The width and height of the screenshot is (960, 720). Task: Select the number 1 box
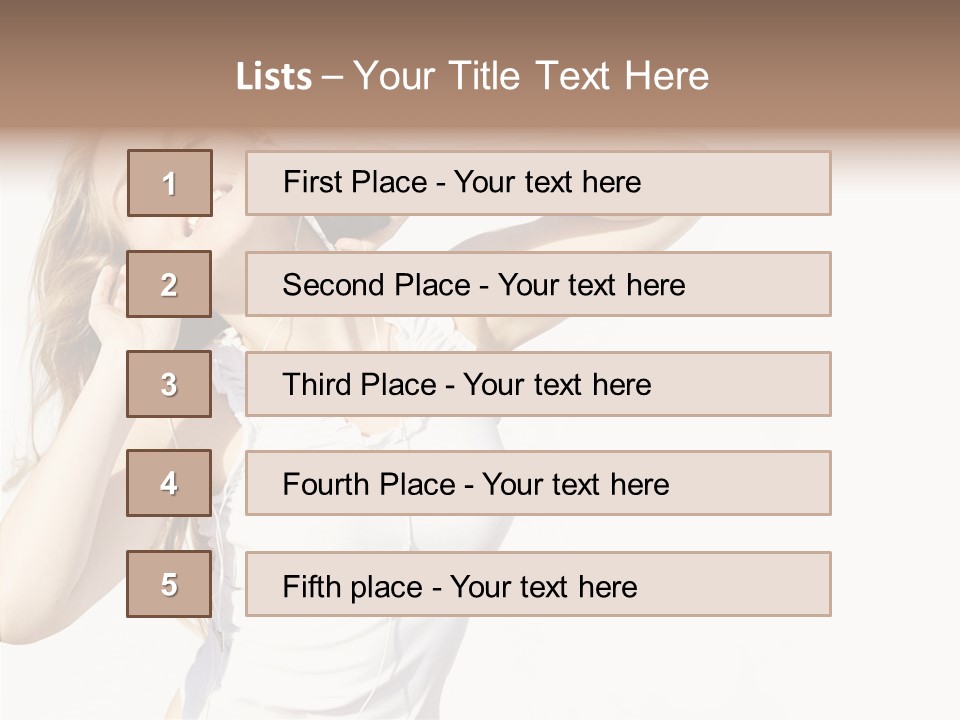169,183
